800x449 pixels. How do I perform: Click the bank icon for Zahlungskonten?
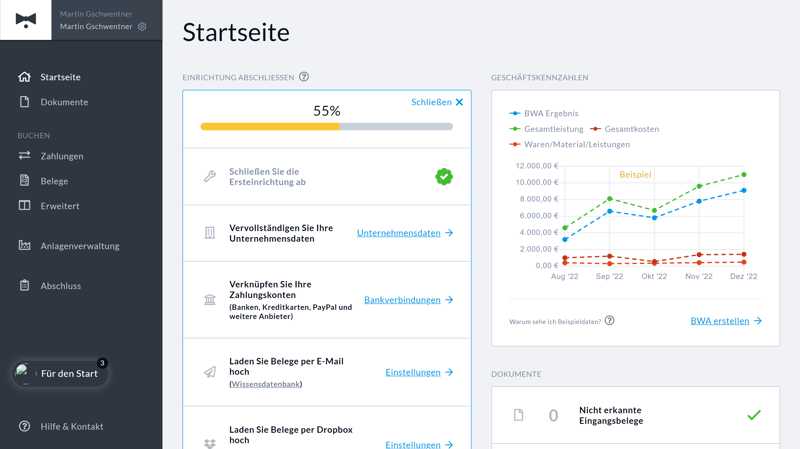pyautogui.click(x=210, y=300)
